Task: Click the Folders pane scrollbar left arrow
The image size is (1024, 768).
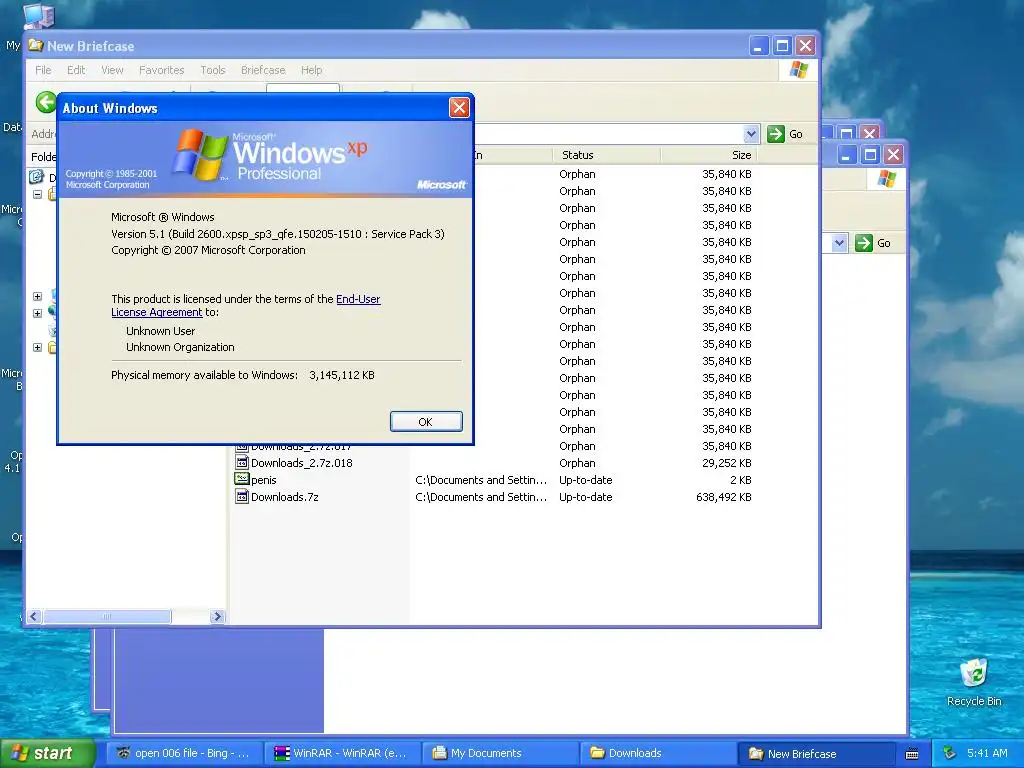Action: (x=34, y=616)
